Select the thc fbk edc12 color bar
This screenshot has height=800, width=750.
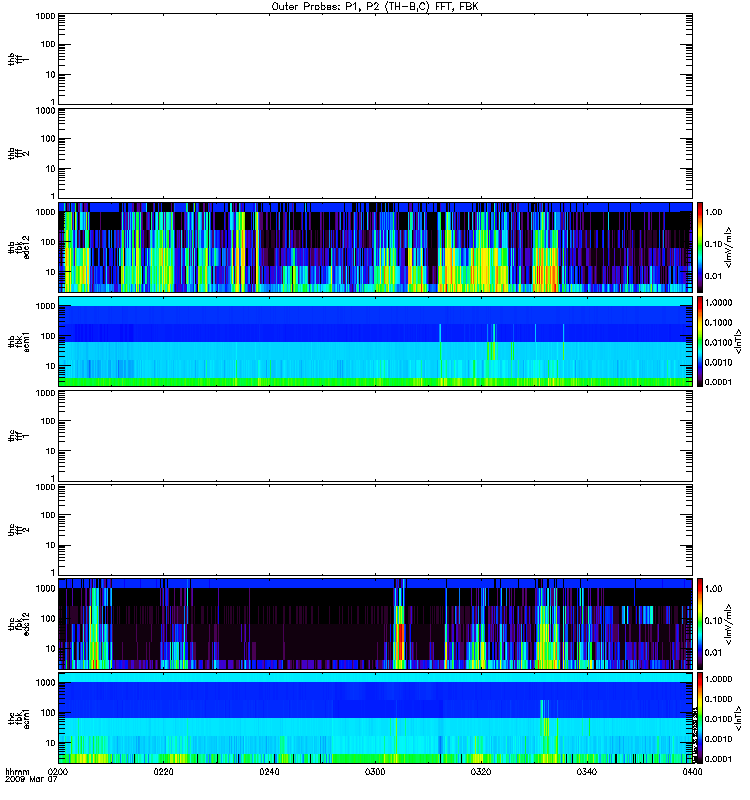(x=699, y=623)
